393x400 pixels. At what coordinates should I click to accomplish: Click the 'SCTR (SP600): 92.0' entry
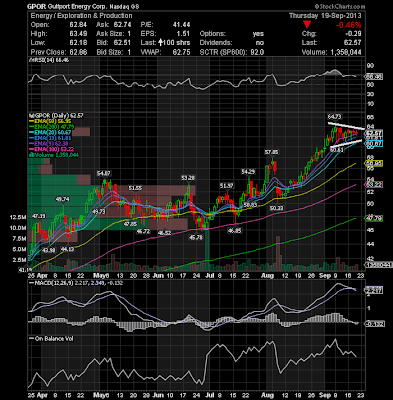232,52
